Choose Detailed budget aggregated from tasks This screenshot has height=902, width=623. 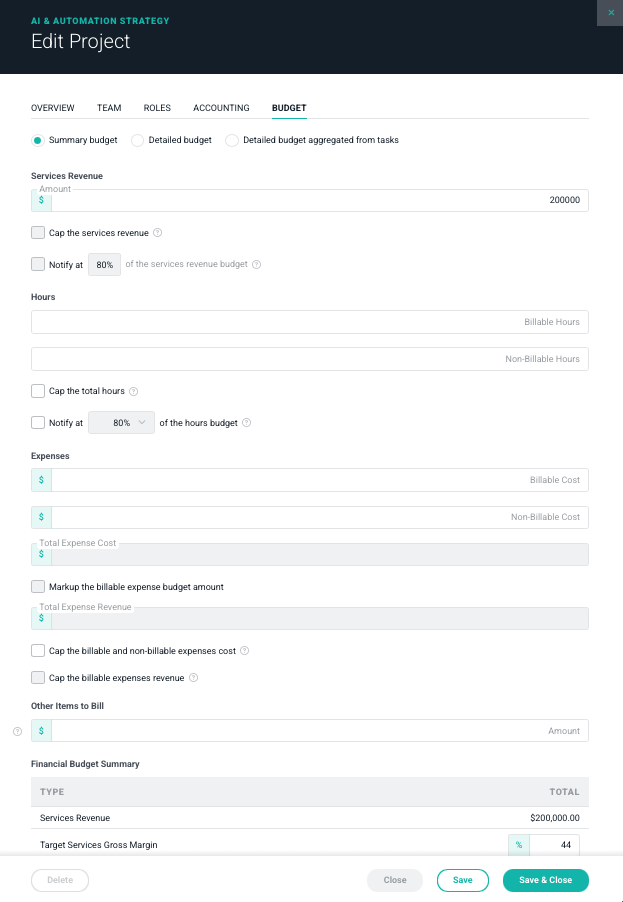[232, 140]
